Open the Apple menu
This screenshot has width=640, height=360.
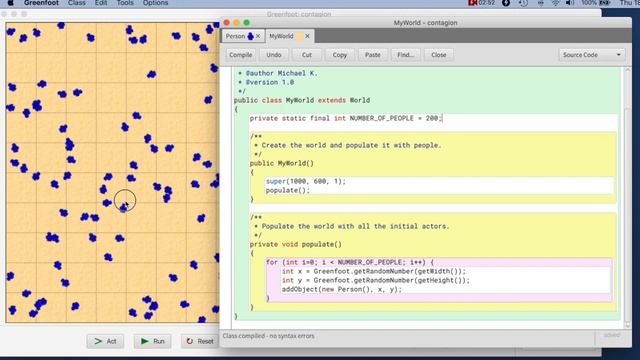[x=11, y=3]
